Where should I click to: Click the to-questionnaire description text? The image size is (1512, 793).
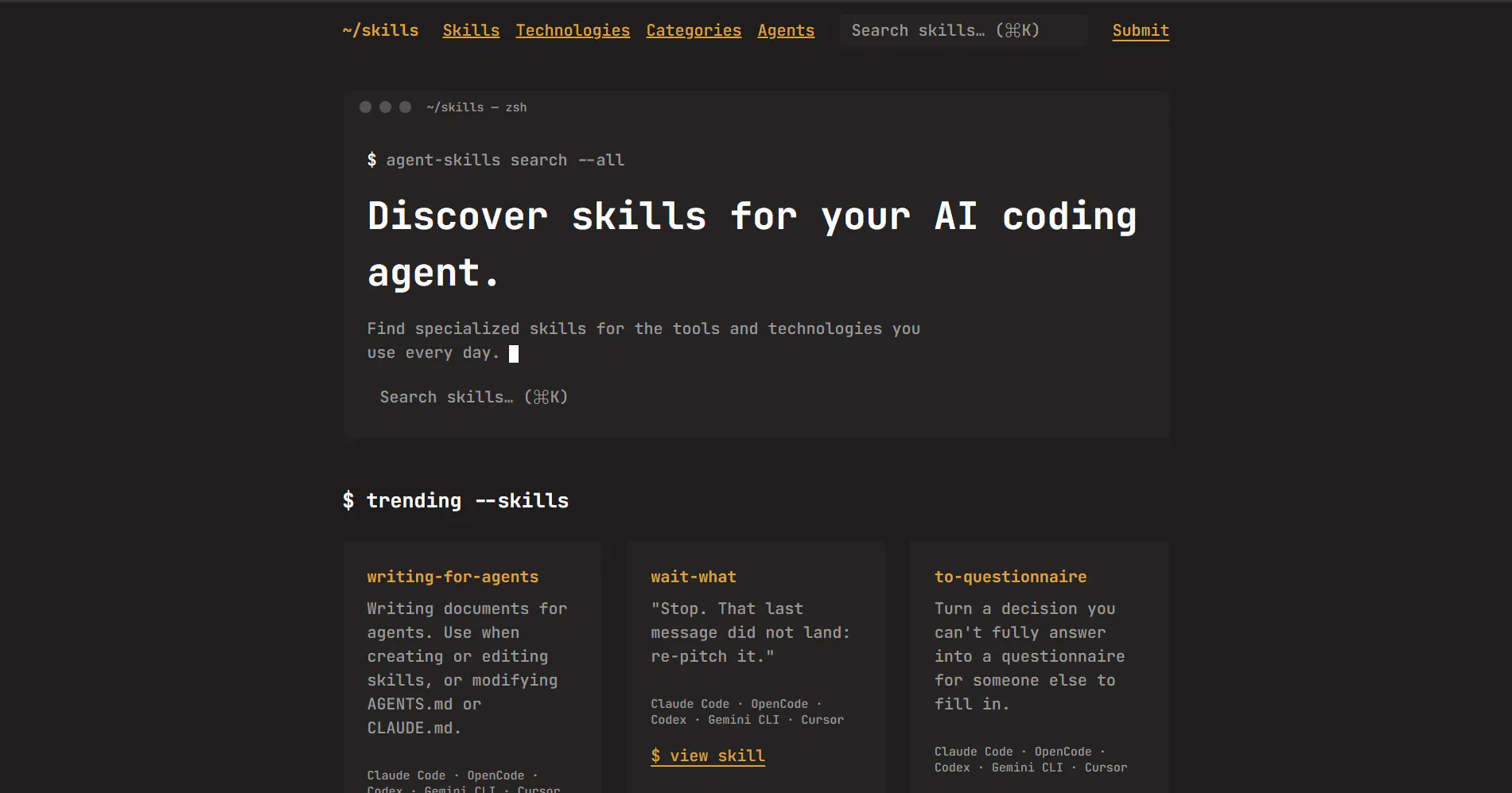[1029, 656]
